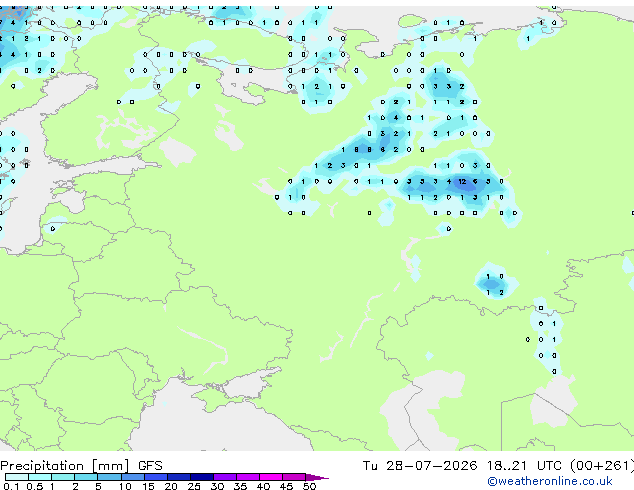Select the legend swatch between 15 and 20

(155, 477)
